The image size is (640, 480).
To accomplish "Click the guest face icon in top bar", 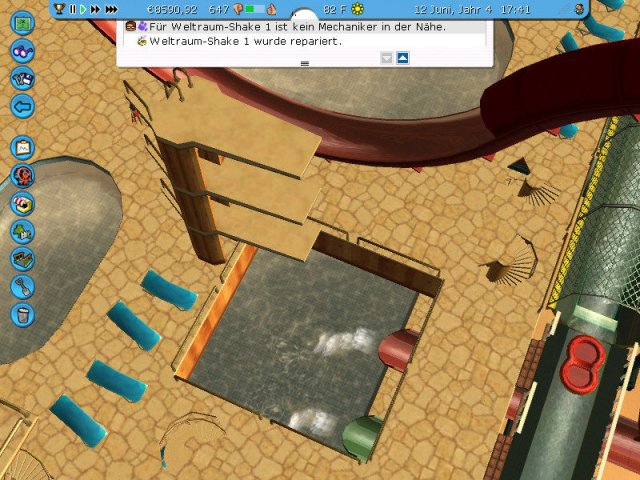I will 579,9.
